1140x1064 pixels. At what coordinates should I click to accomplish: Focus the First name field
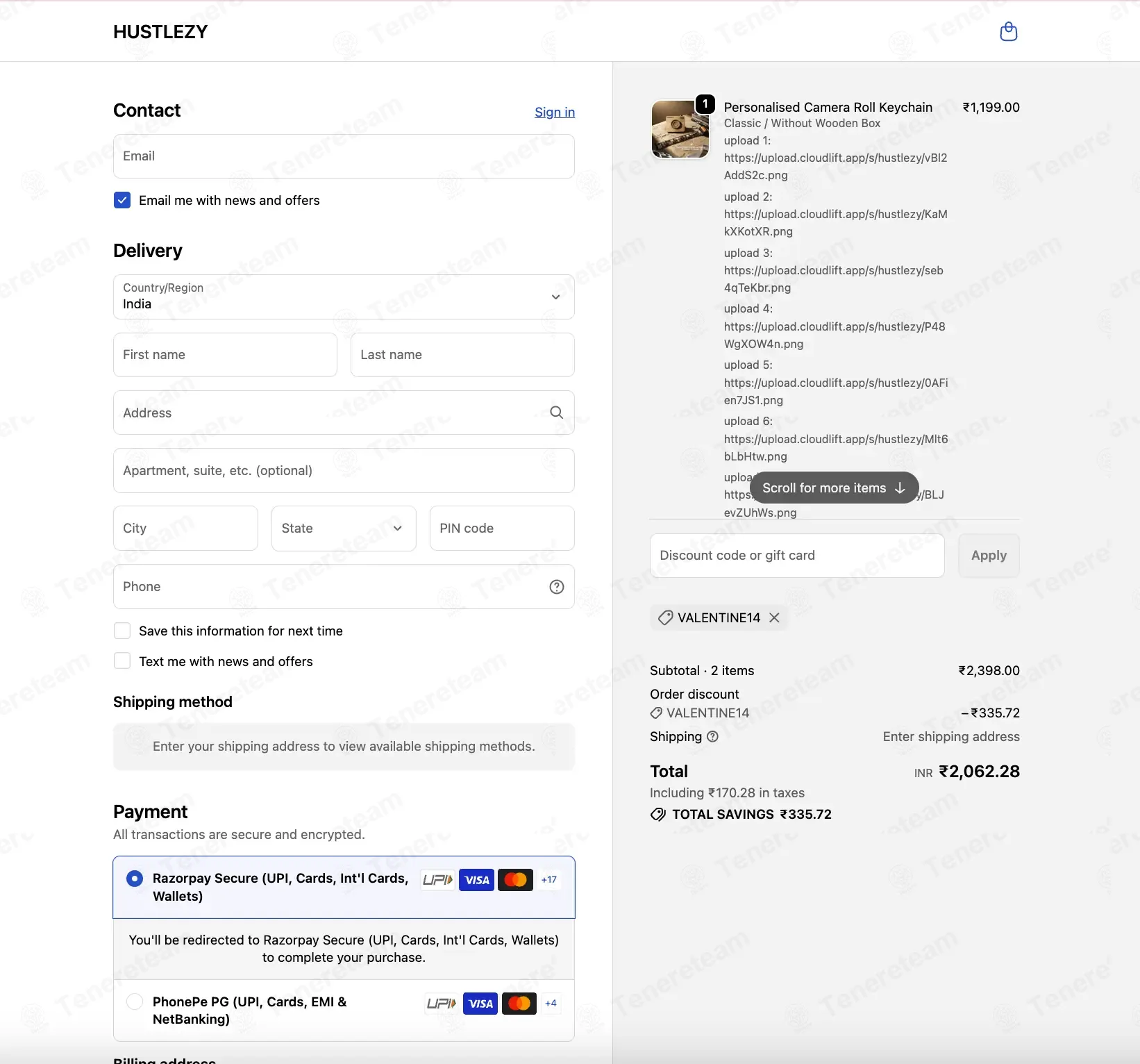[x=225, y=355]
